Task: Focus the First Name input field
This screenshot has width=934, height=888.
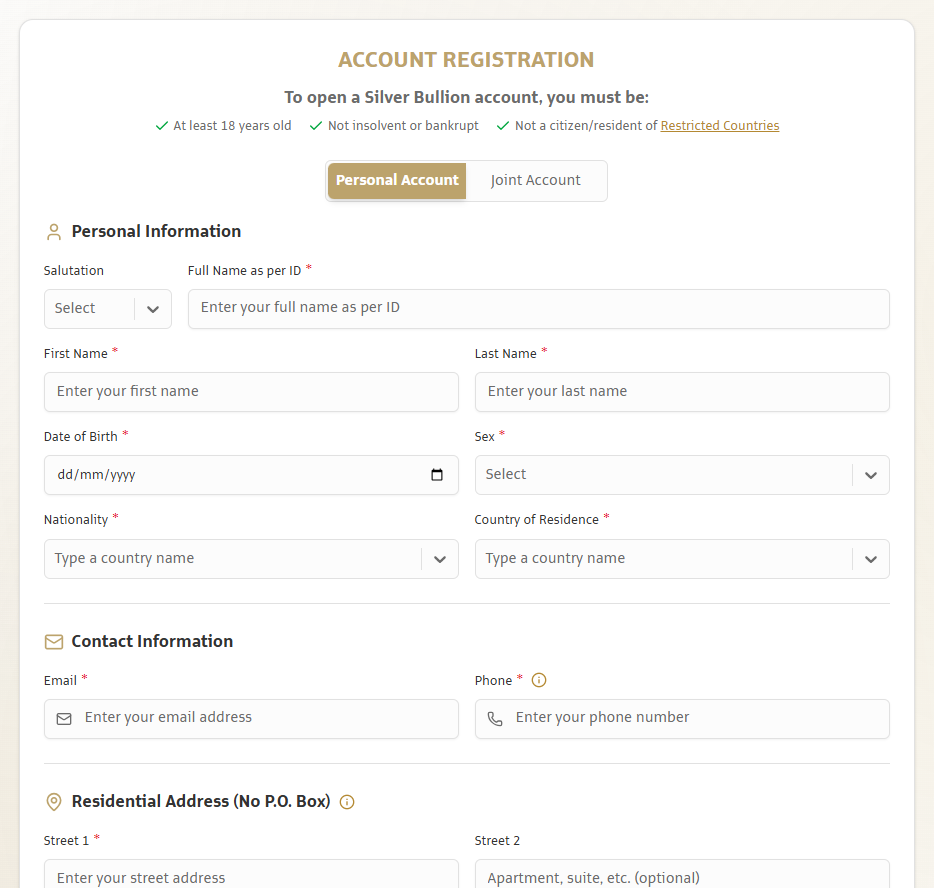Action: point(251,392)
